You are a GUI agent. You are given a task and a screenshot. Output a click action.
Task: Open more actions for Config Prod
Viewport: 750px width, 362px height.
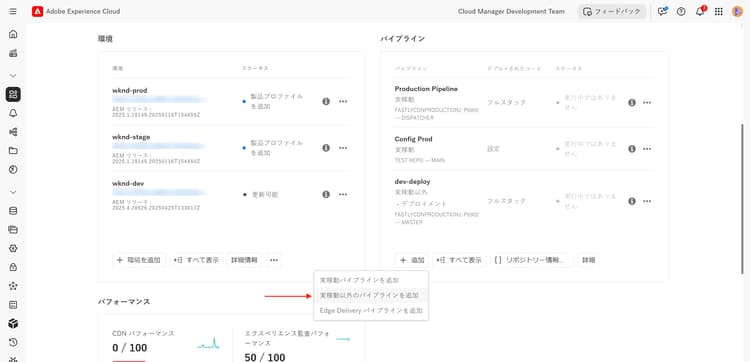click(647, 149)
